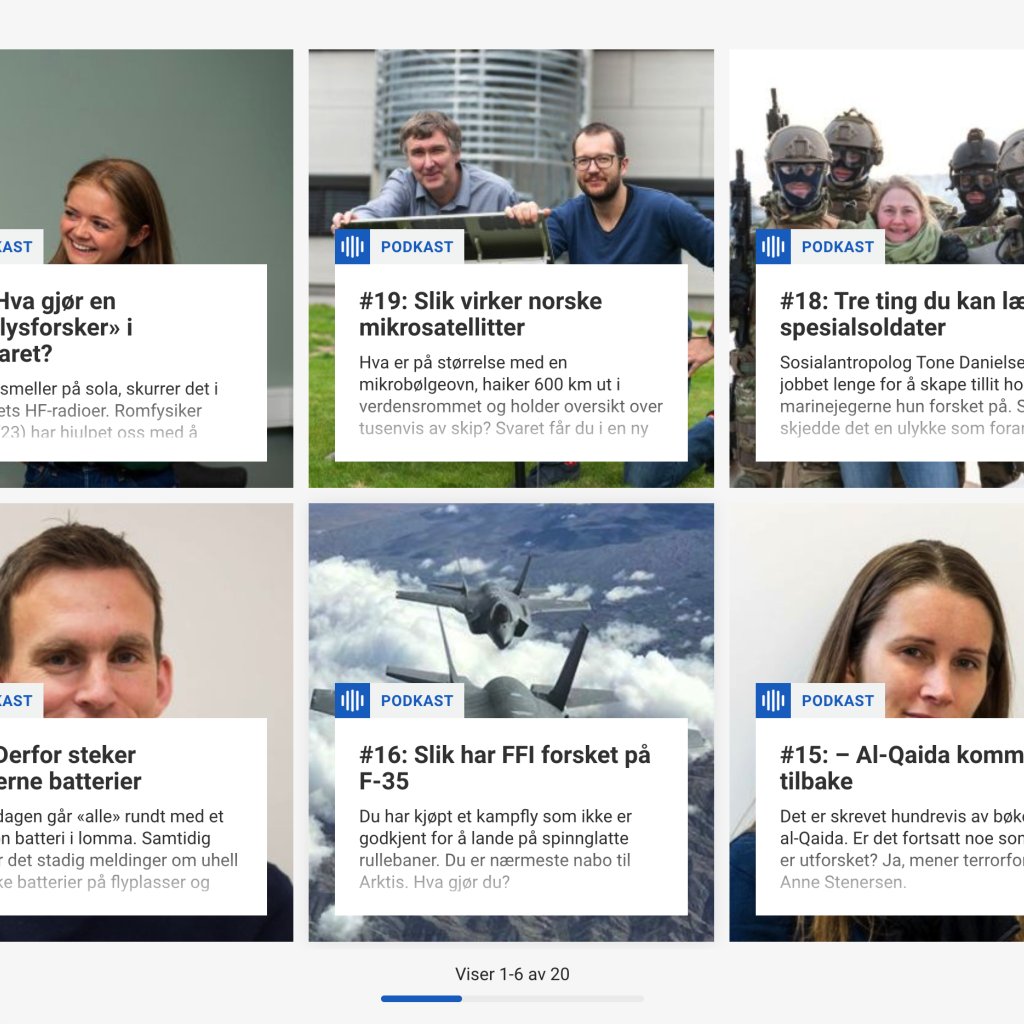1024x1024 pixels.
Task: Click the podcast waveform icon on episode #15
Action: 773,701
